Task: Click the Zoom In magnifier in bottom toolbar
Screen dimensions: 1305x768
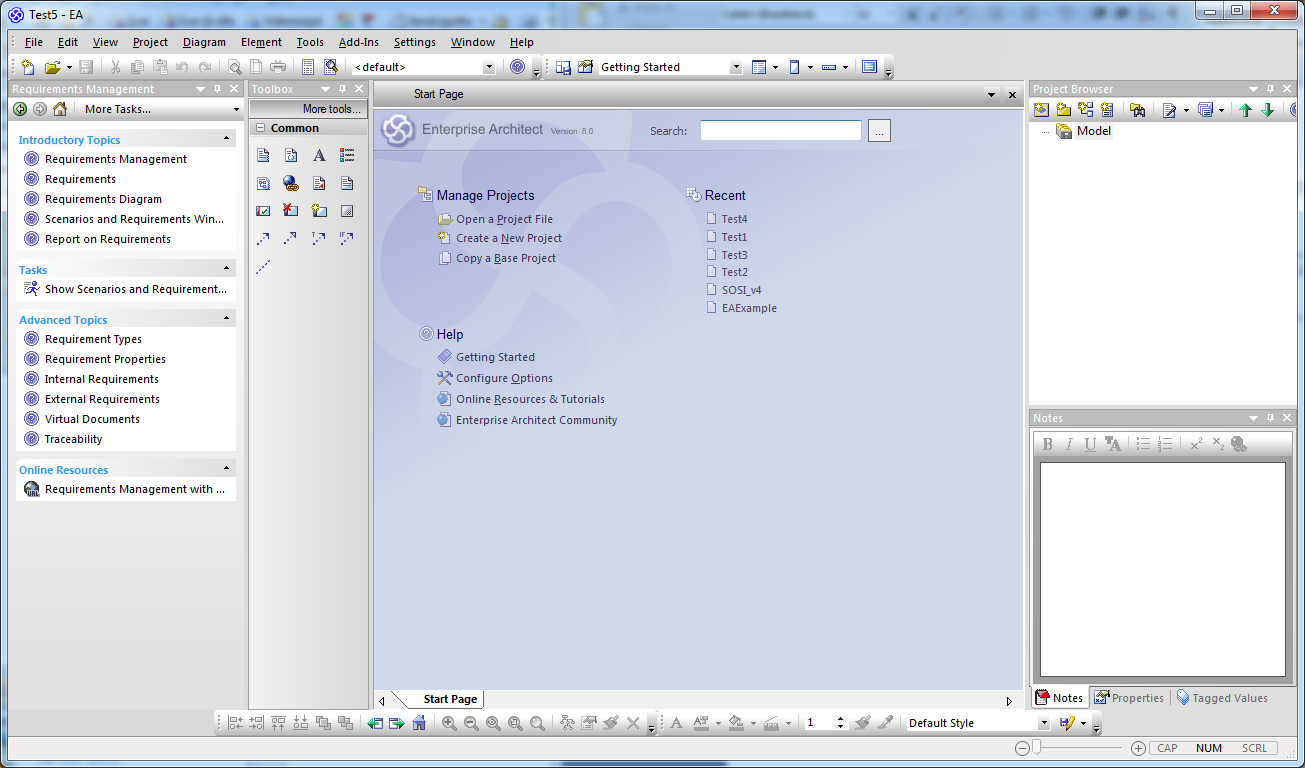Action: point(450,723)
